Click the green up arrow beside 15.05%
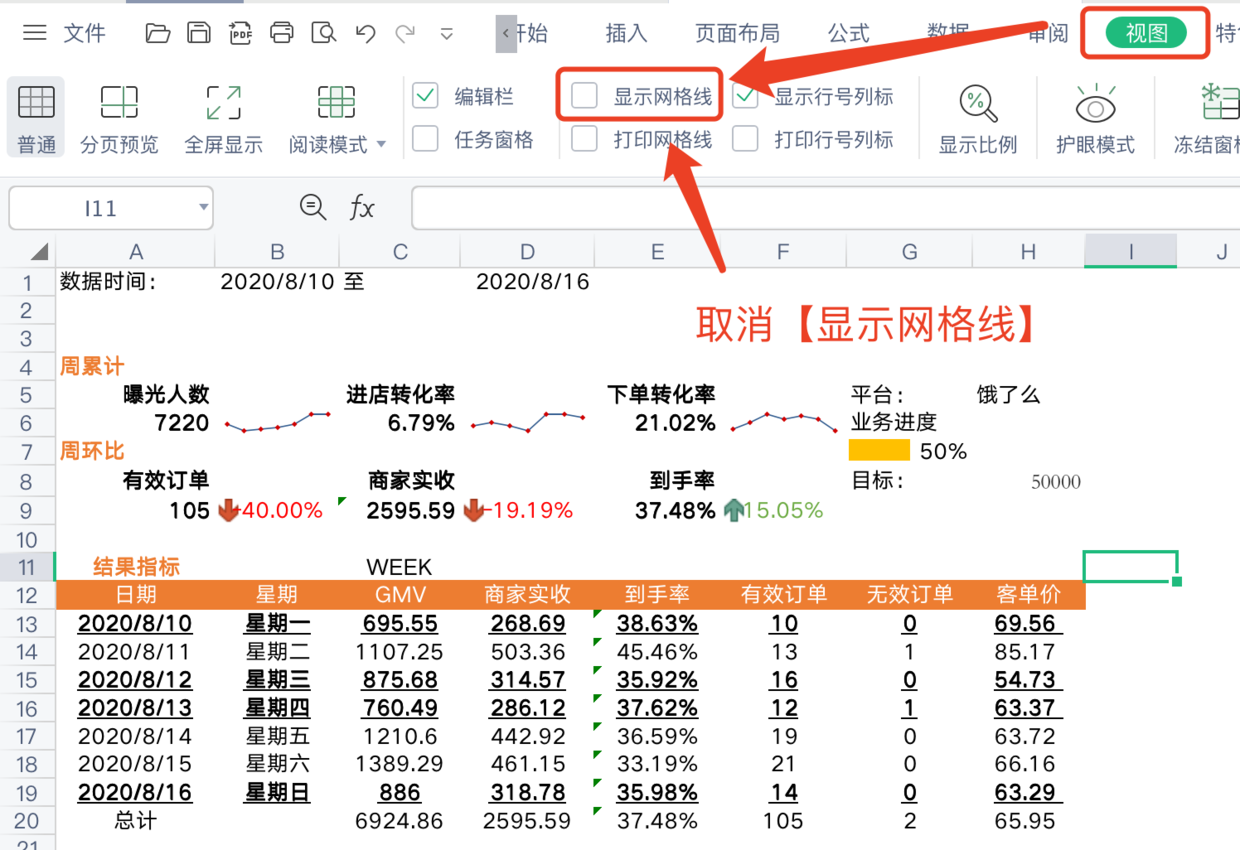The image size is (1240, 850). 734,511
